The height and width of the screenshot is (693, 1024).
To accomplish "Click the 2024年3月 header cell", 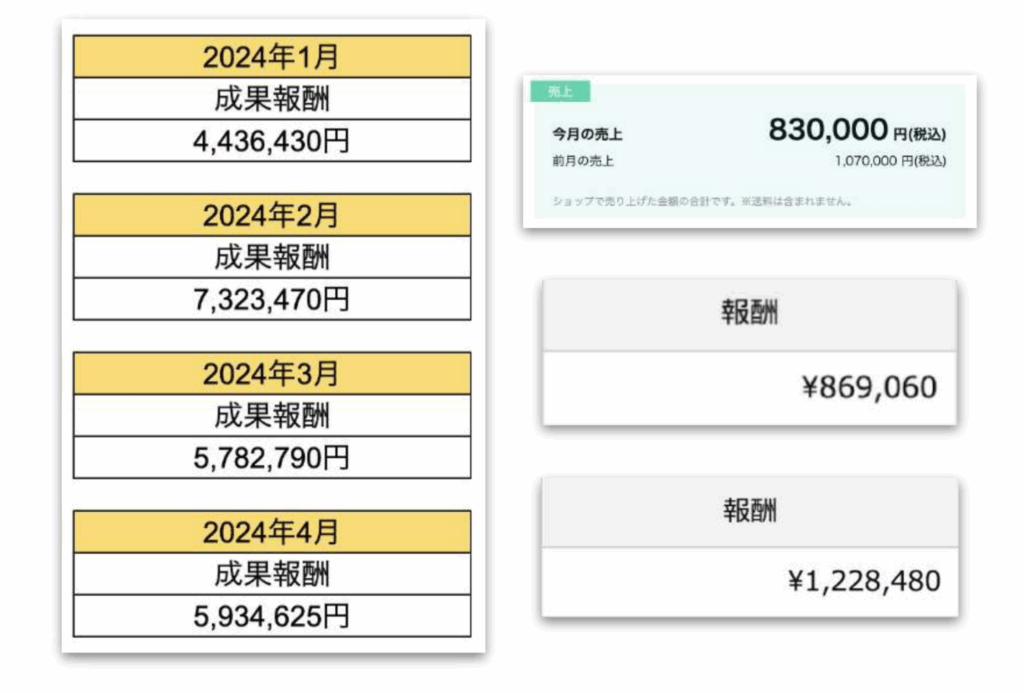I will [x=271, y=374].
